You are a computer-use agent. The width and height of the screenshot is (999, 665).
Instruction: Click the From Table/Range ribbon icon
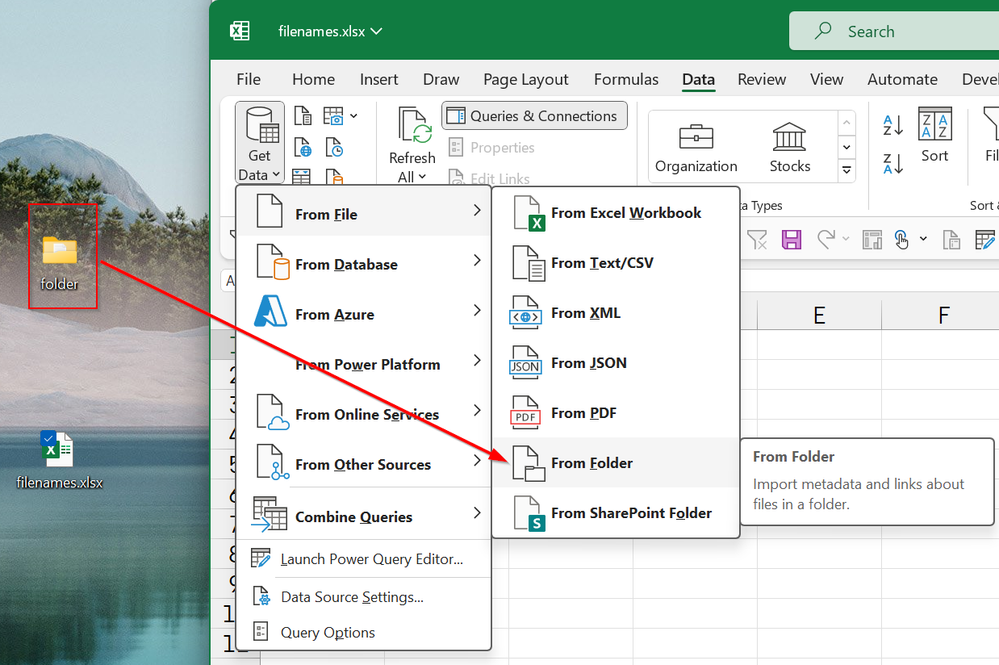(301, 176)
